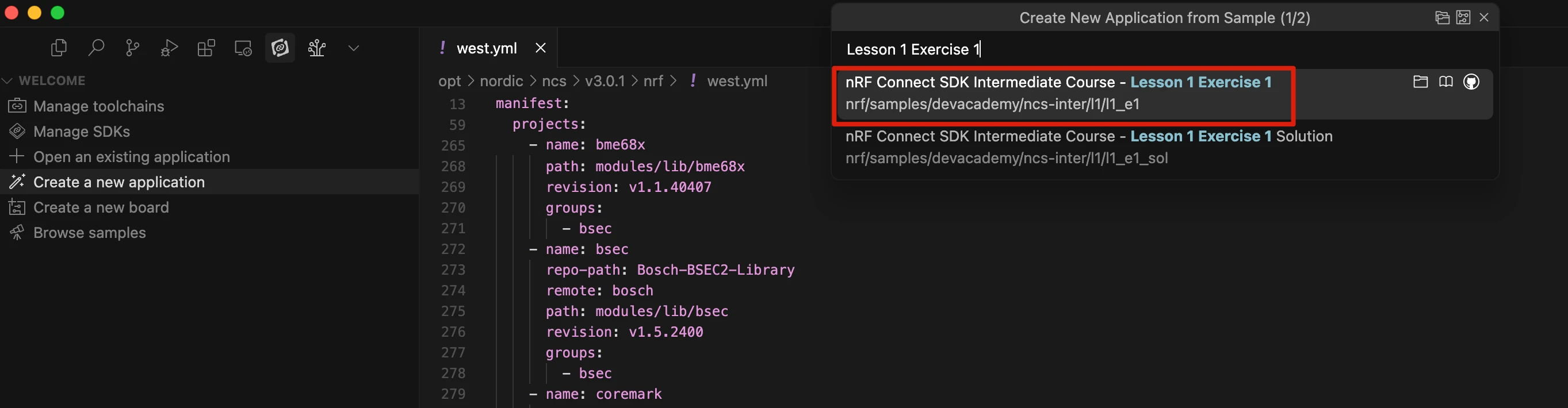Open the Run and Debug view
The height and width of the screenshot is (408, 1568).
[169, 48]
